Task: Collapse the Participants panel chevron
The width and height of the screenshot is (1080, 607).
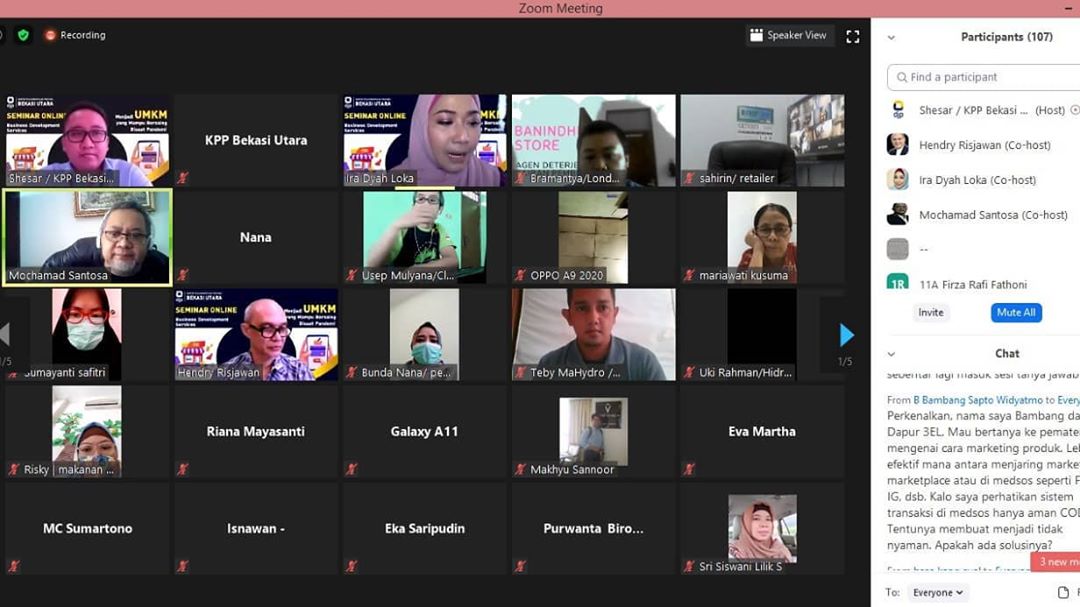Action: coord(891,37)
